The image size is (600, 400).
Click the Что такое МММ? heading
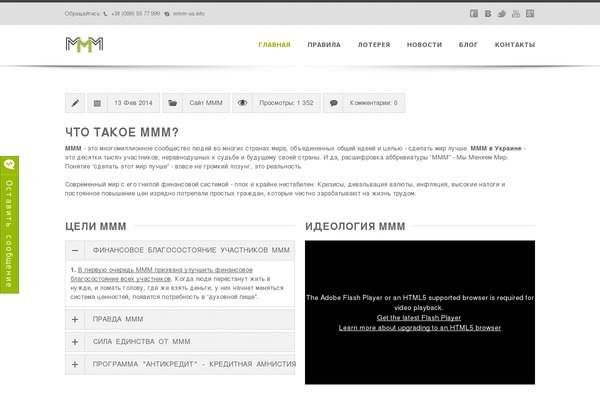coord(122,132)
